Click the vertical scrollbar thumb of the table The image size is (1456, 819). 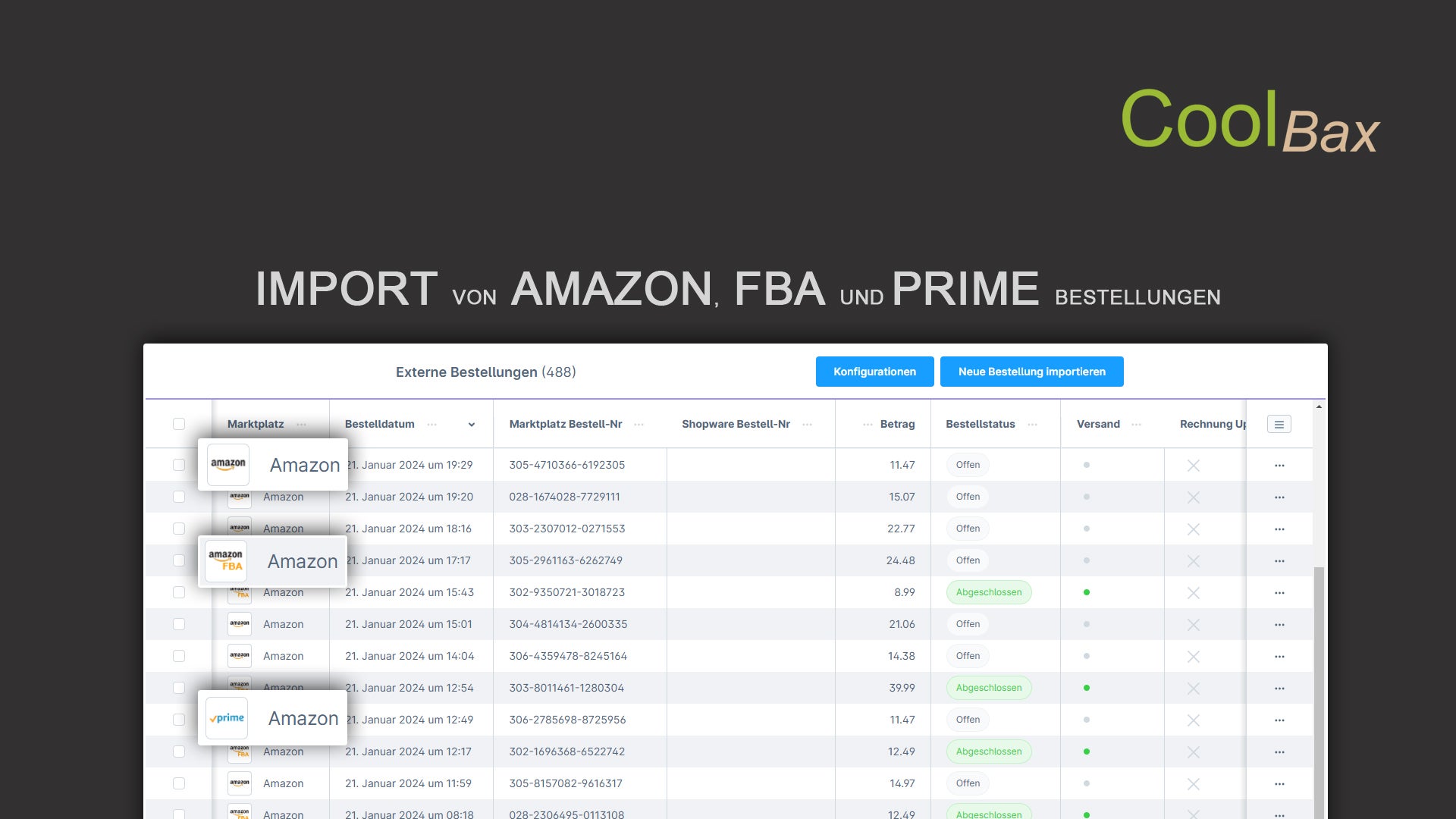(1319, 692)
